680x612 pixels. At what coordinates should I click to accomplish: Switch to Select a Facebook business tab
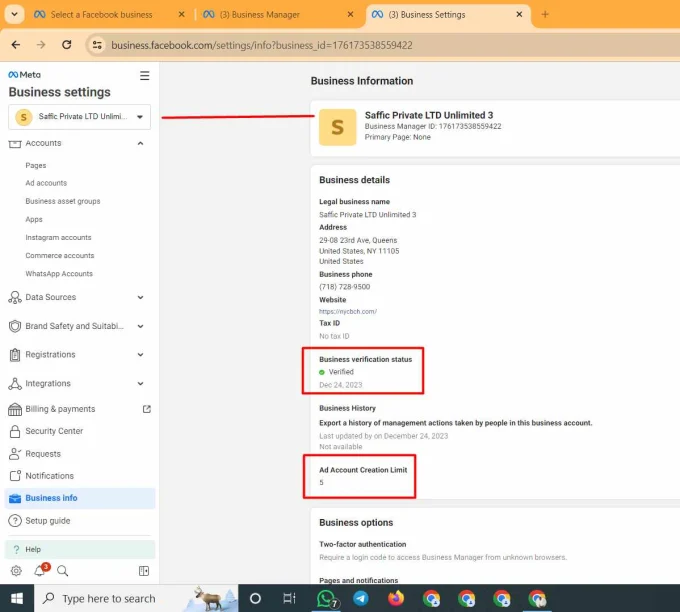[101, 15]
